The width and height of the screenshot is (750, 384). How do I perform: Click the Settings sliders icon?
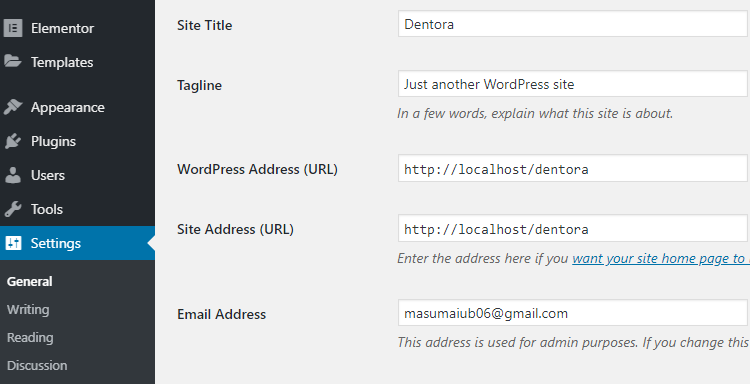[13, 243]
